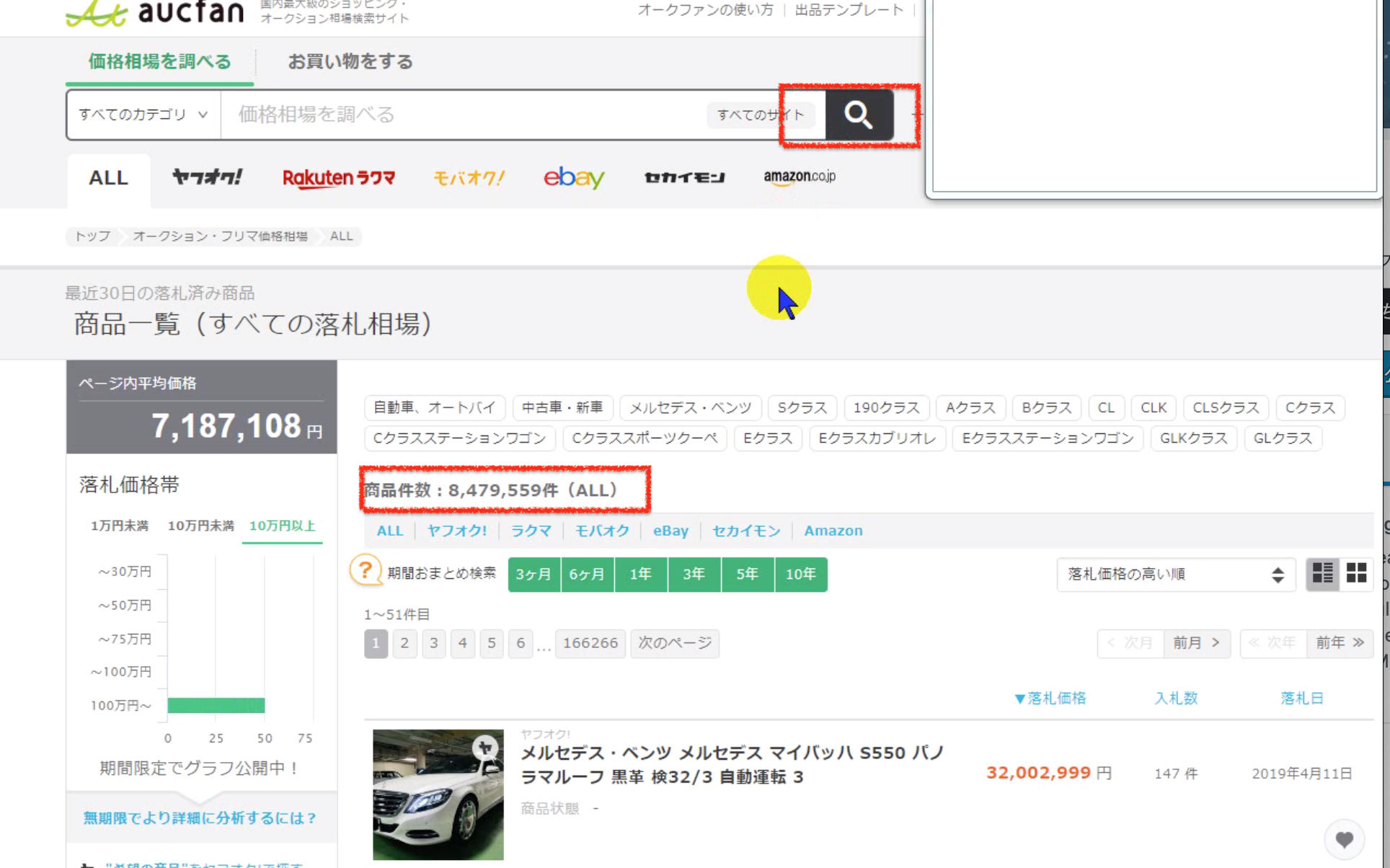Click GLKクラス category tag
This screenshot has height=868, width=1390.
(1194, 438)
